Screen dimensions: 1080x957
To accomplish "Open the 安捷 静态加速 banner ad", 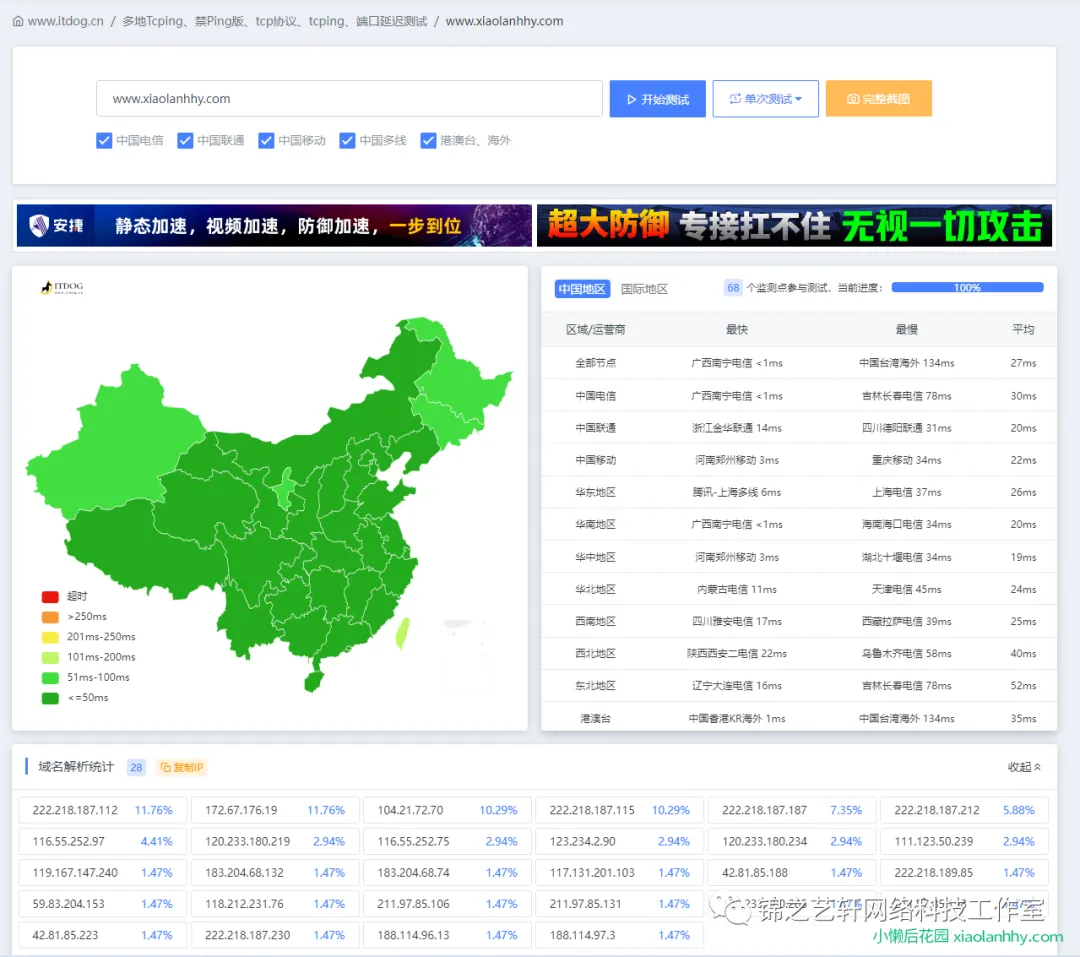I will [274, 225].
